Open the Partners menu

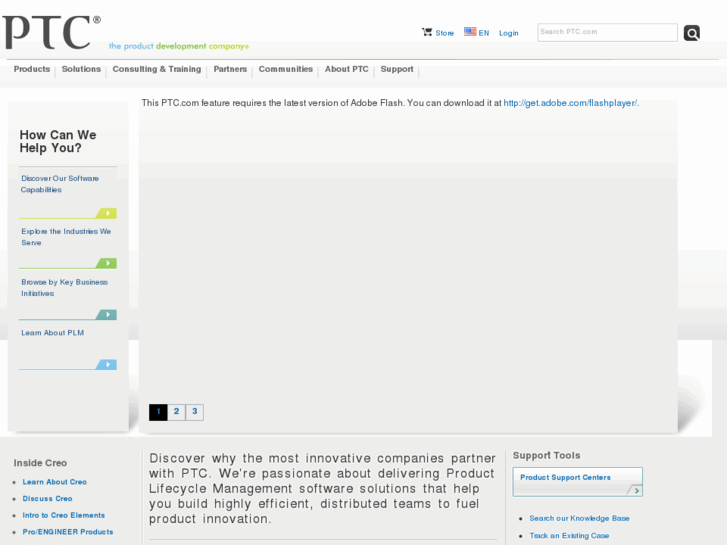pyautogui.click(x=230, y=69)
